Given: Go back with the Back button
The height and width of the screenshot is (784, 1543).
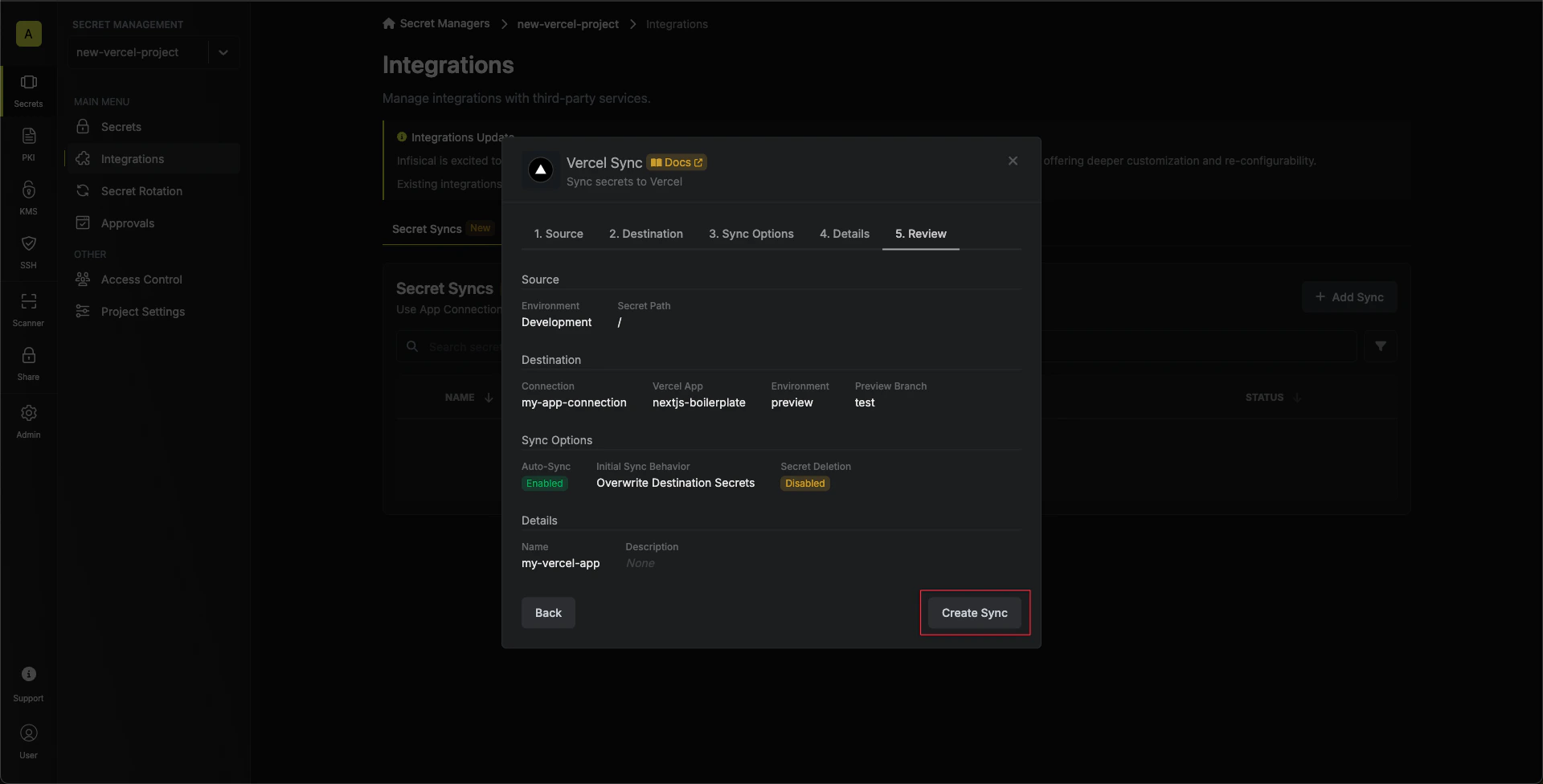Looking at the screenshot, I should tap(548, 613).
